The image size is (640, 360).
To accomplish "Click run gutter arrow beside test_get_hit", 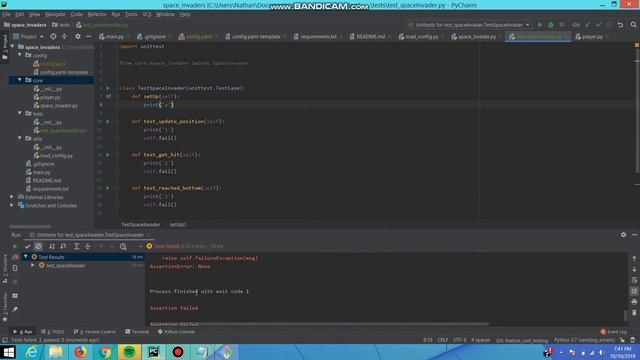I will point(108,155).
